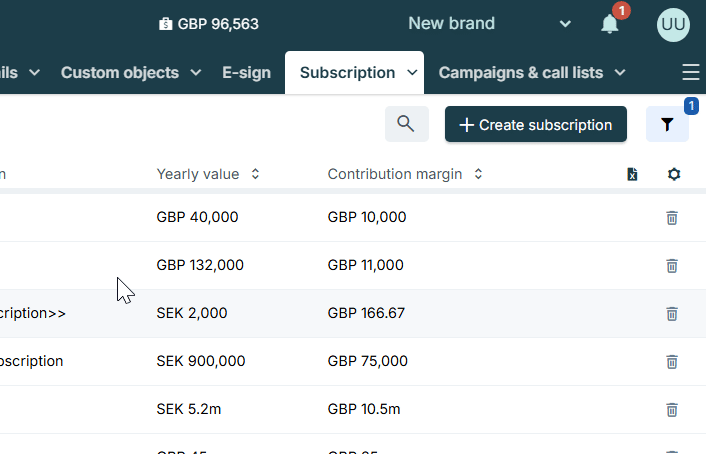This screenshot has height=454, width=706.
Task: Click the money bag pipeline icon
Action: 165,24
